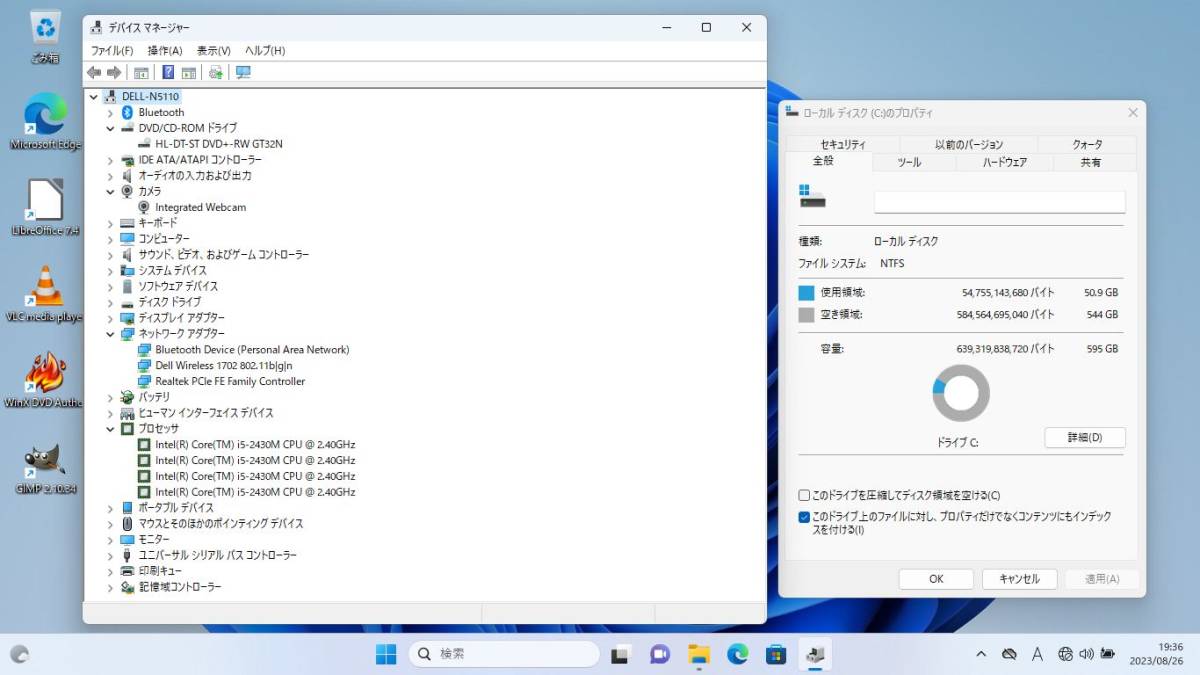Open the 操作(A) menu
Viewport: 1200px width, 675px height.
[165, 51]
